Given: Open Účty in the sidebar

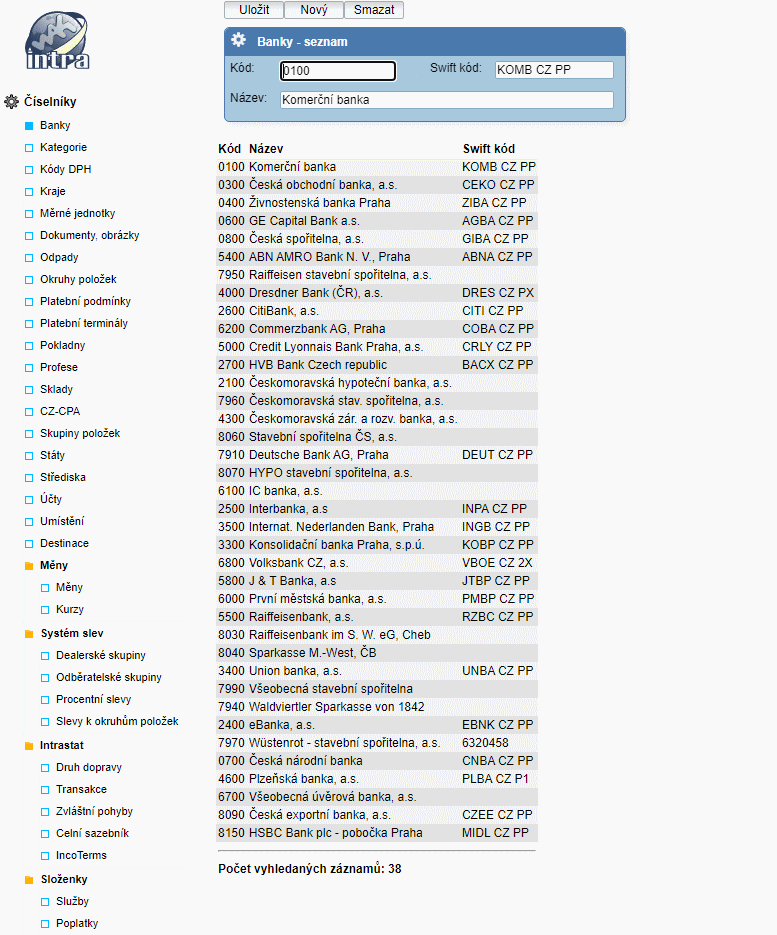Looking at the screenshot, I should 51,499.
